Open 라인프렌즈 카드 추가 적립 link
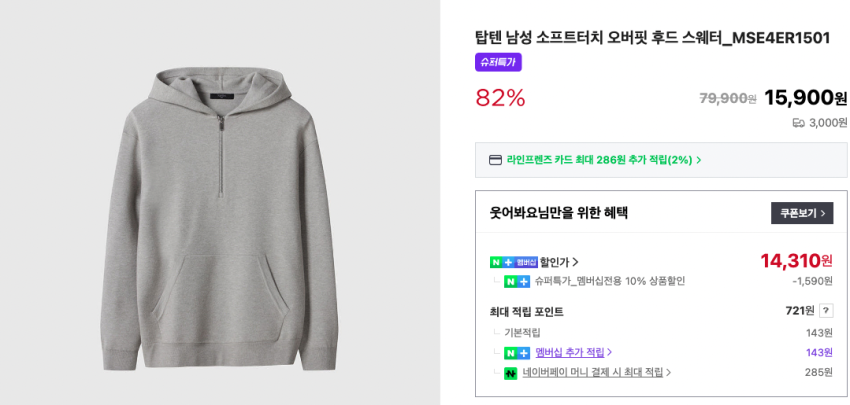Viewport: 850px width, 405px height. click(599, 160)
